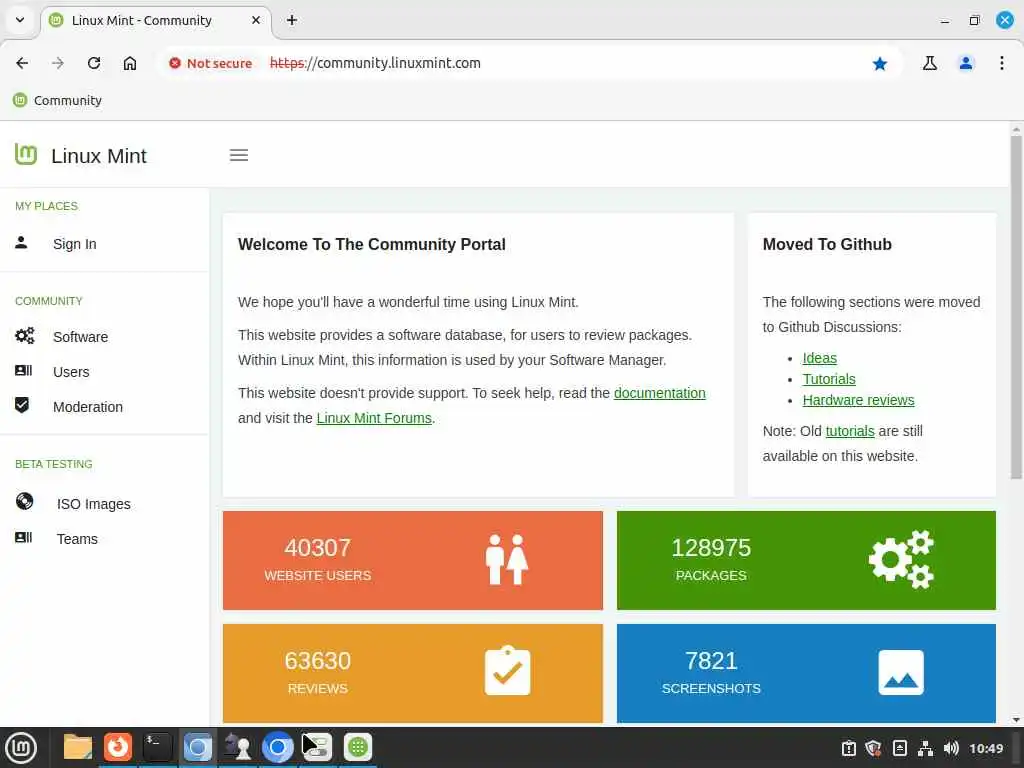Click the 7821 Screenshots tile
The width and height of the screenshot is (1024, 768).
point(806,673)
